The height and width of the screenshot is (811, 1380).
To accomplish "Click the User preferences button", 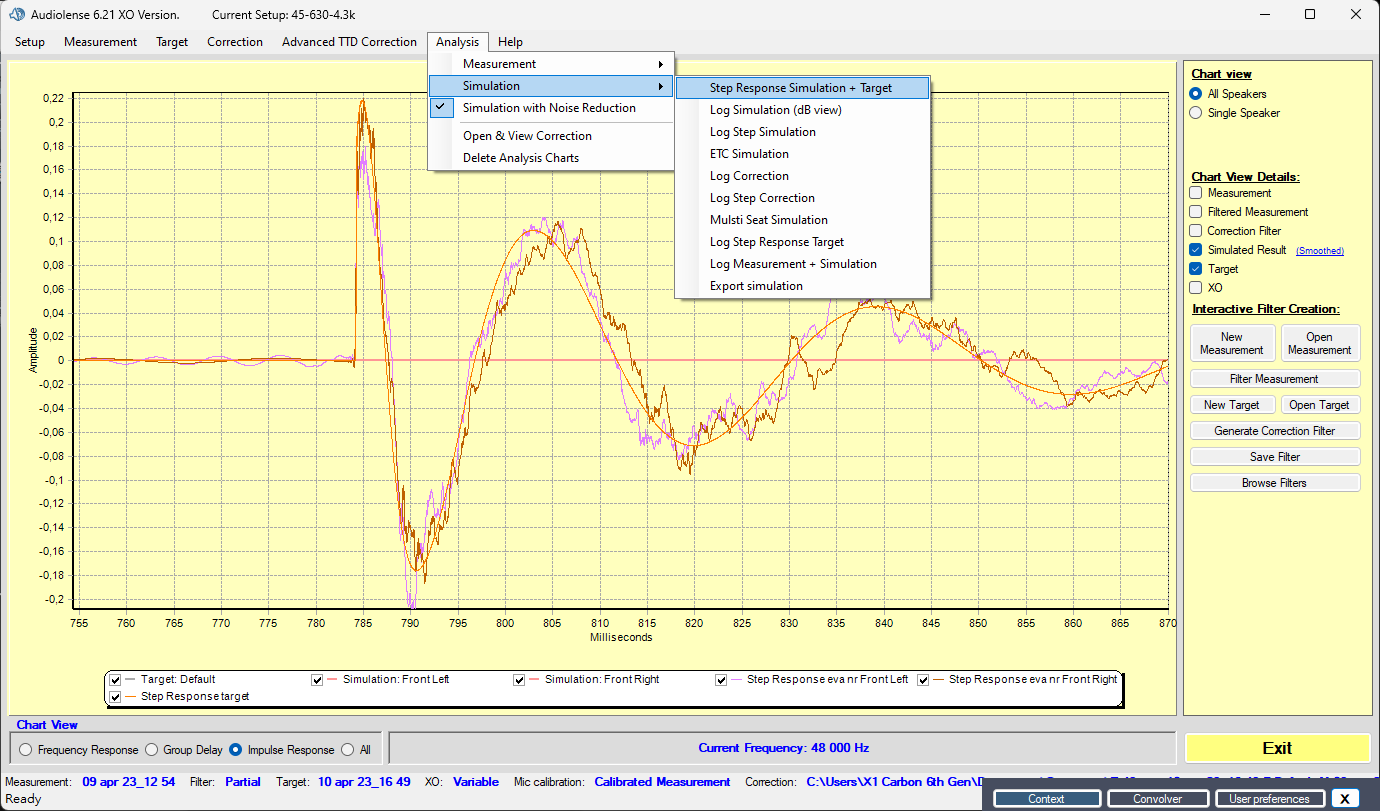I will pyautogui.click(x=1269, y=799).
